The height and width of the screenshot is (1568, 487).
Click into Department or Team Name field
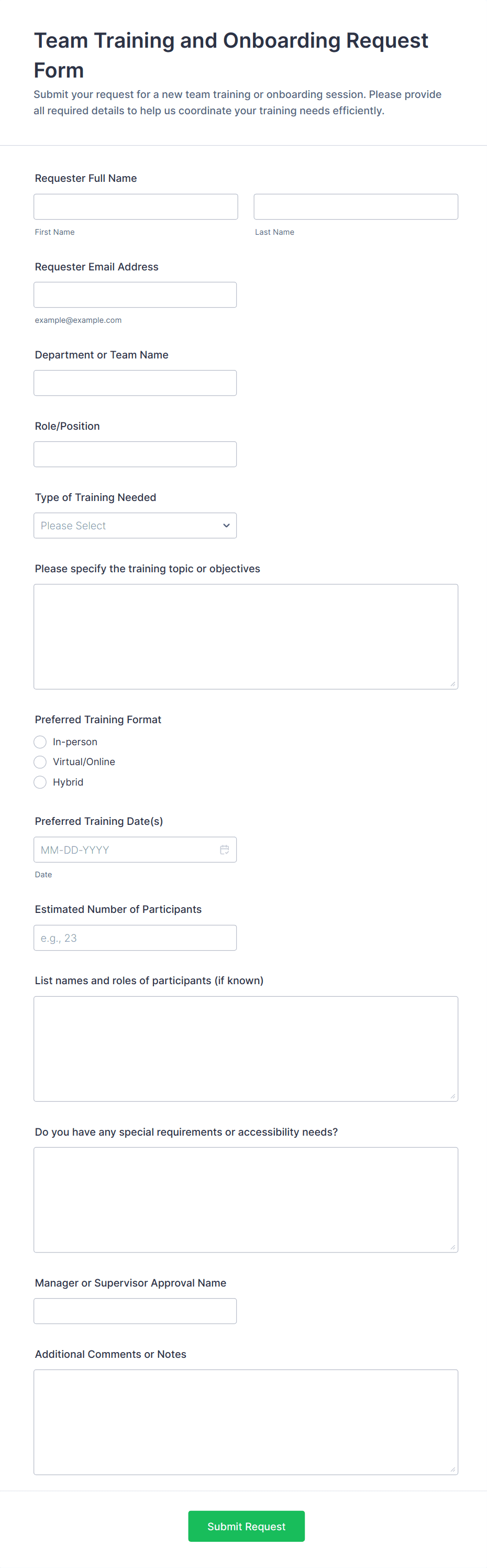point(135,383)
